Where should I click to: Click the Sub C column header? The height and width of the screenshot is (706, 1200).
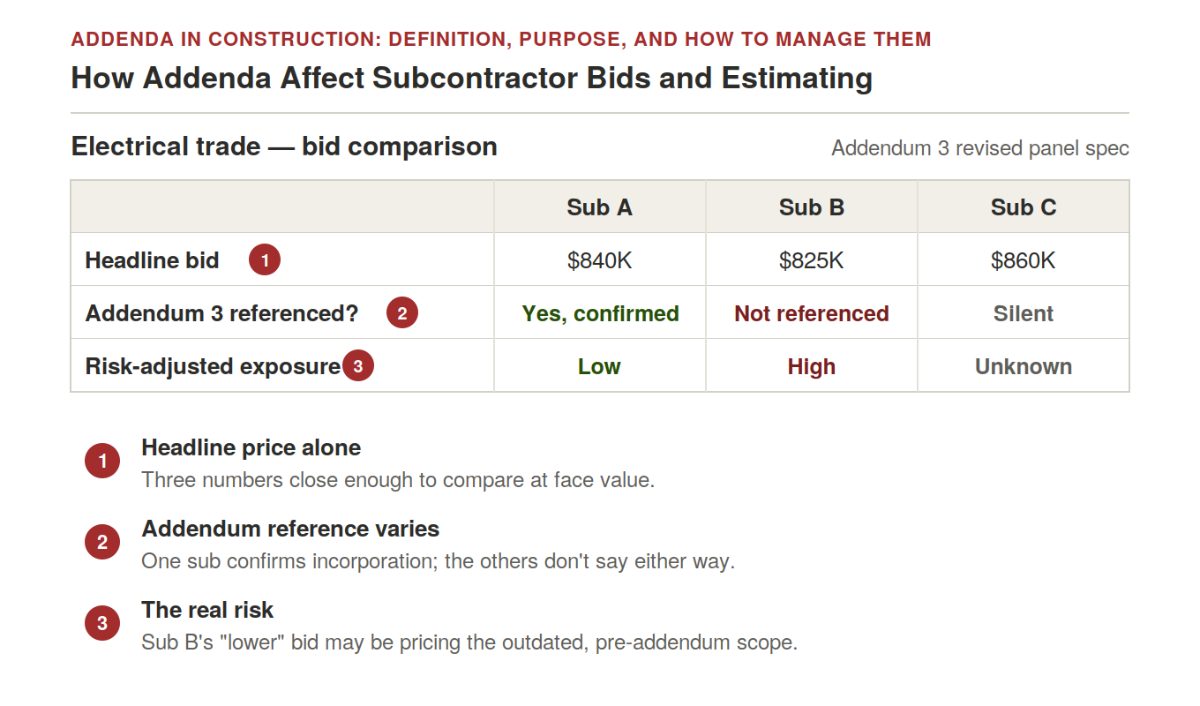click(1023, 207)
